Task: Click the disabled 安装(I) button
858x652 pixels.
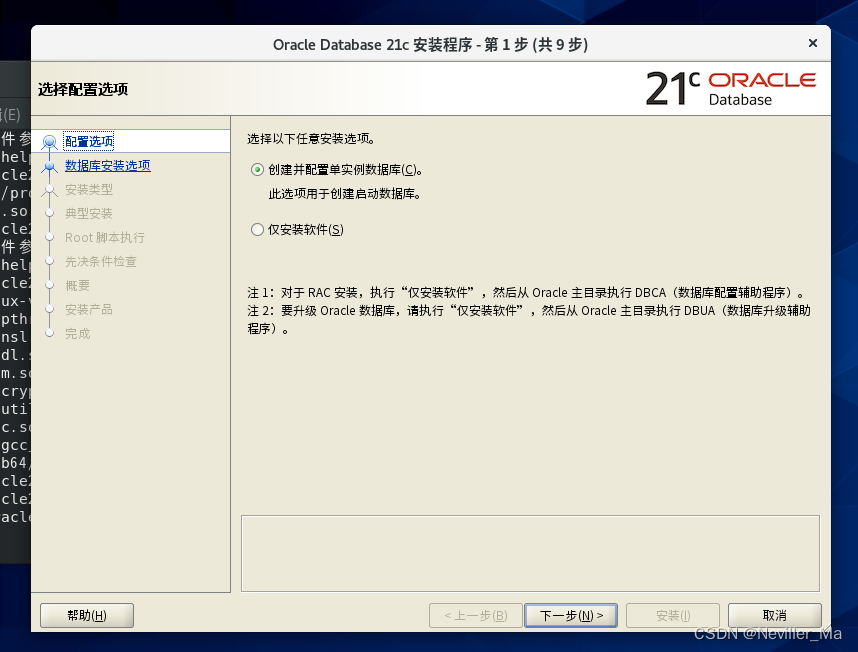Action: 673,615
